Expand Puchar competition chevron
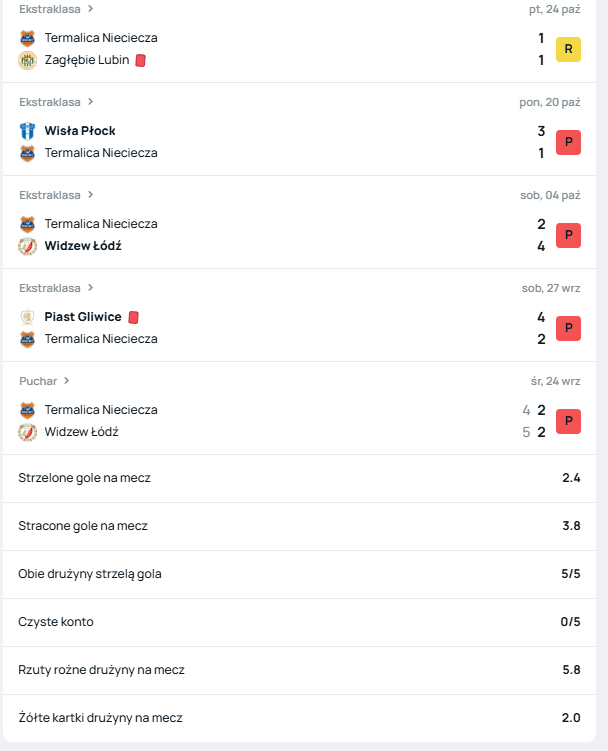Image resolution: width=608 pixels, height=751 pixels. (67, 381)
